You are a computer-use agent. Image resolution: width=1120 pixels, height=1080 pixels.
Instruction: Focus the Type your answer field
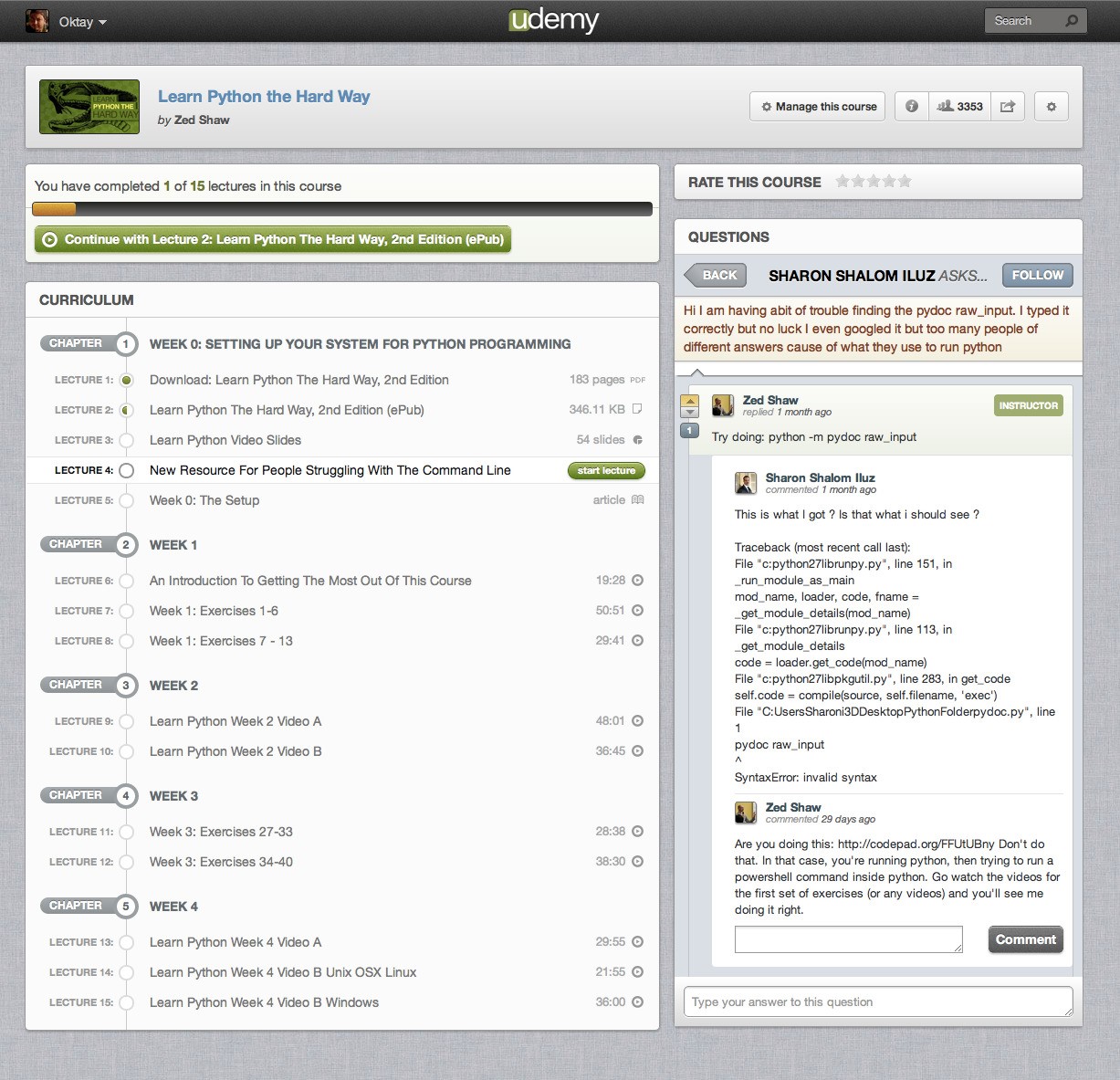click(x=878, y=1001)
